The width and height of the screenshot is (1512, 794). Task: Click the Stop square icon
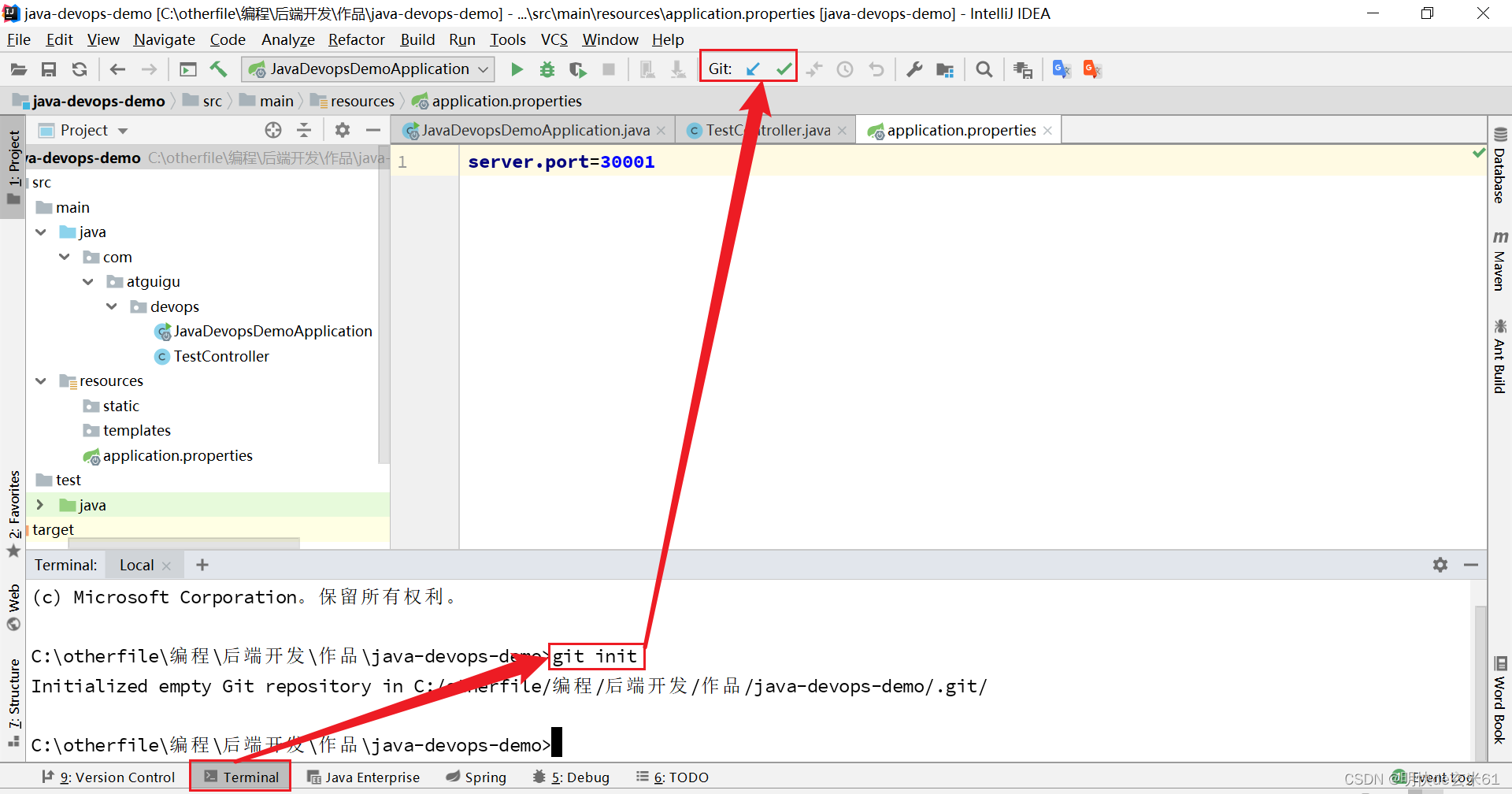(609, 69)
